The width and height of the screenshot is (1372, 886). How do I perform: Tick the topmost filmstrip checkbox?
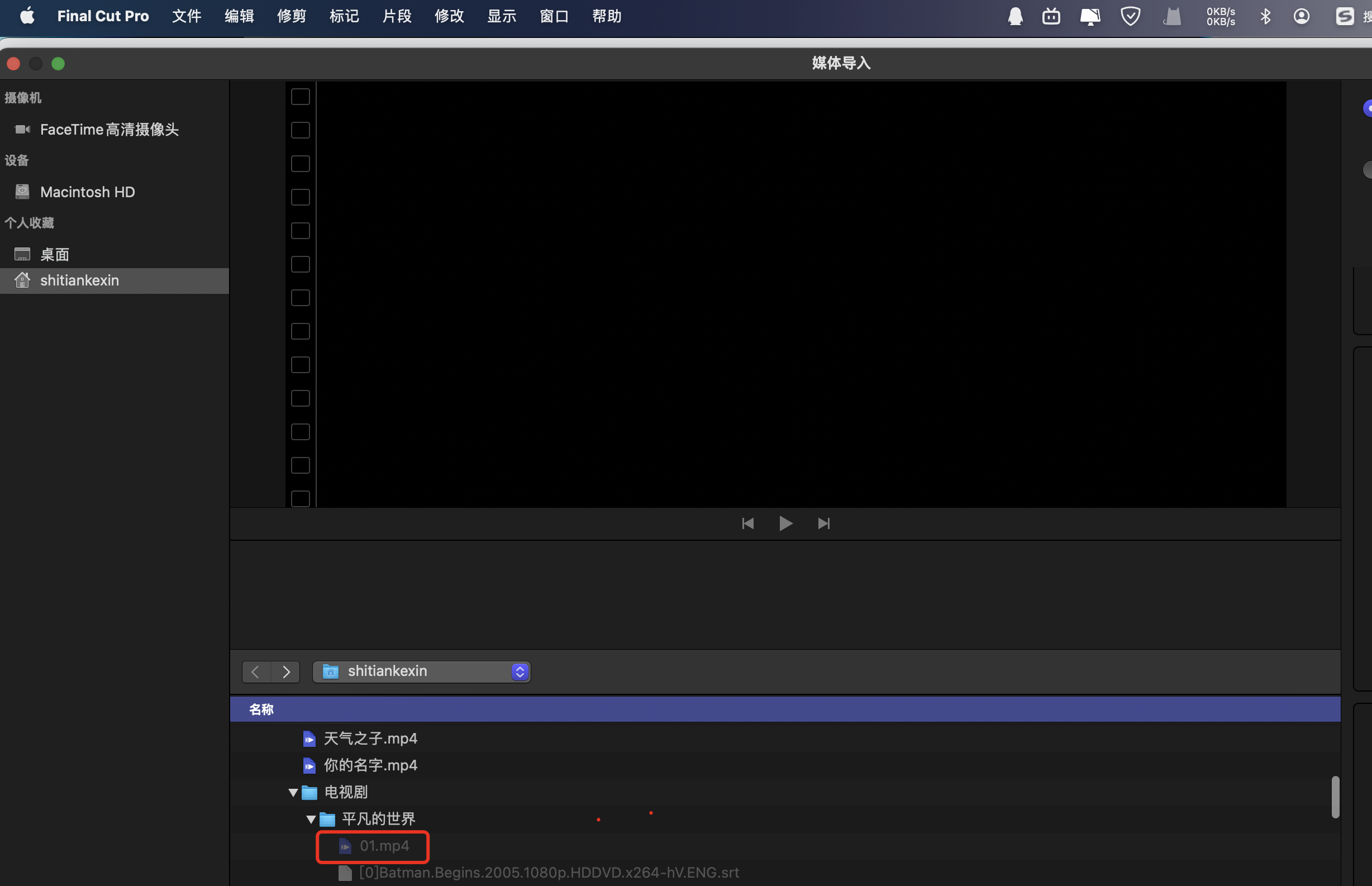click(301, 97)
